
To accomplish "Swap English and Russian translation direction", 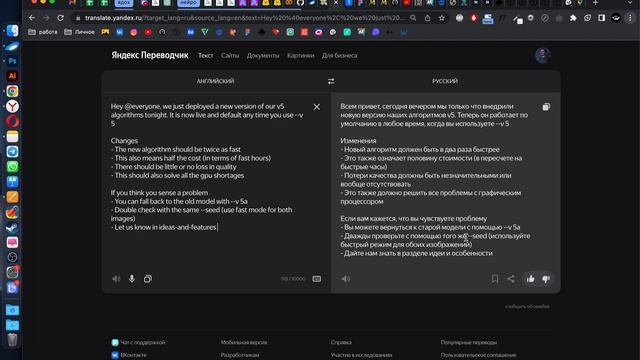I will [331, 81].
